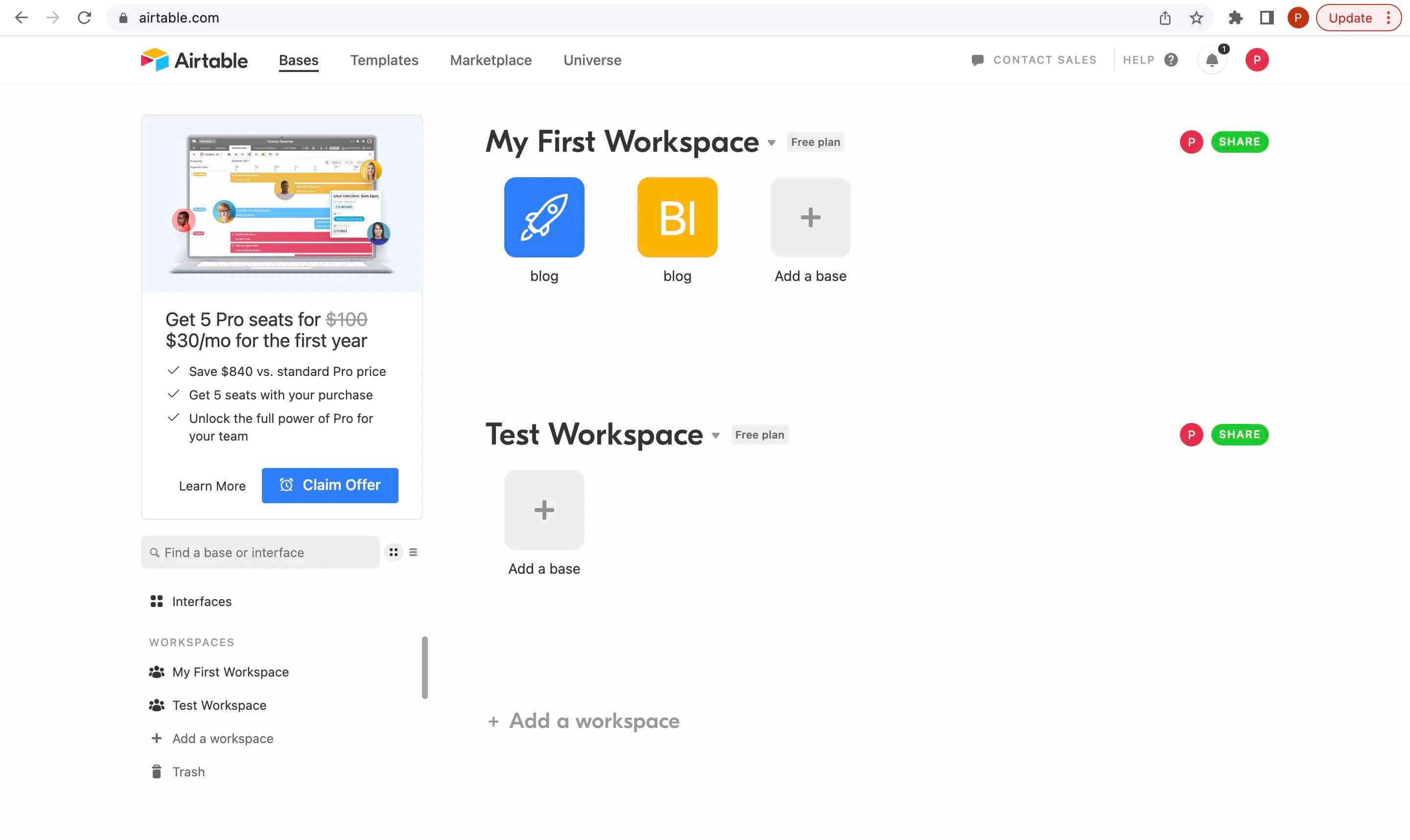Bookmark page with the star icon
Image resolution: width=1410 pixels, height=840 pixels.
tap(1196, 18)
